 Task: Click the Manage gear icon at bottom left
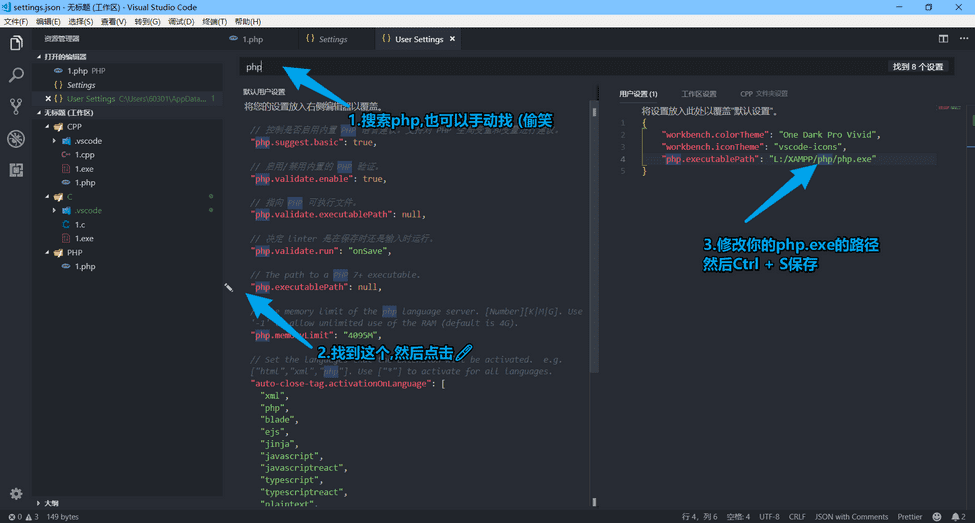pyautogui.click(x=16, y=494)
